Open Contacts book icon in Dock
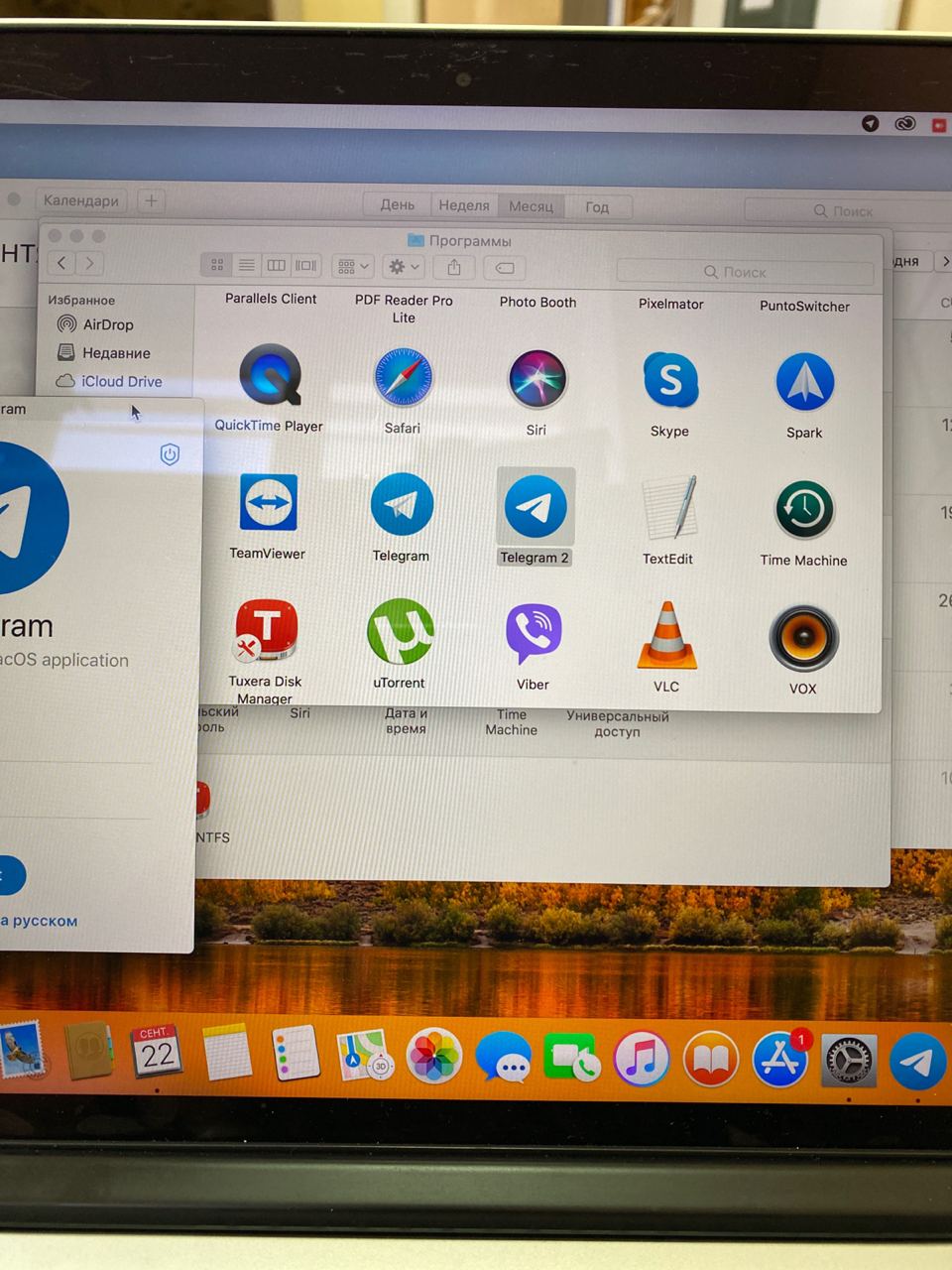The height and width of the screenshot is (1270, 952). click(88, 1051)
